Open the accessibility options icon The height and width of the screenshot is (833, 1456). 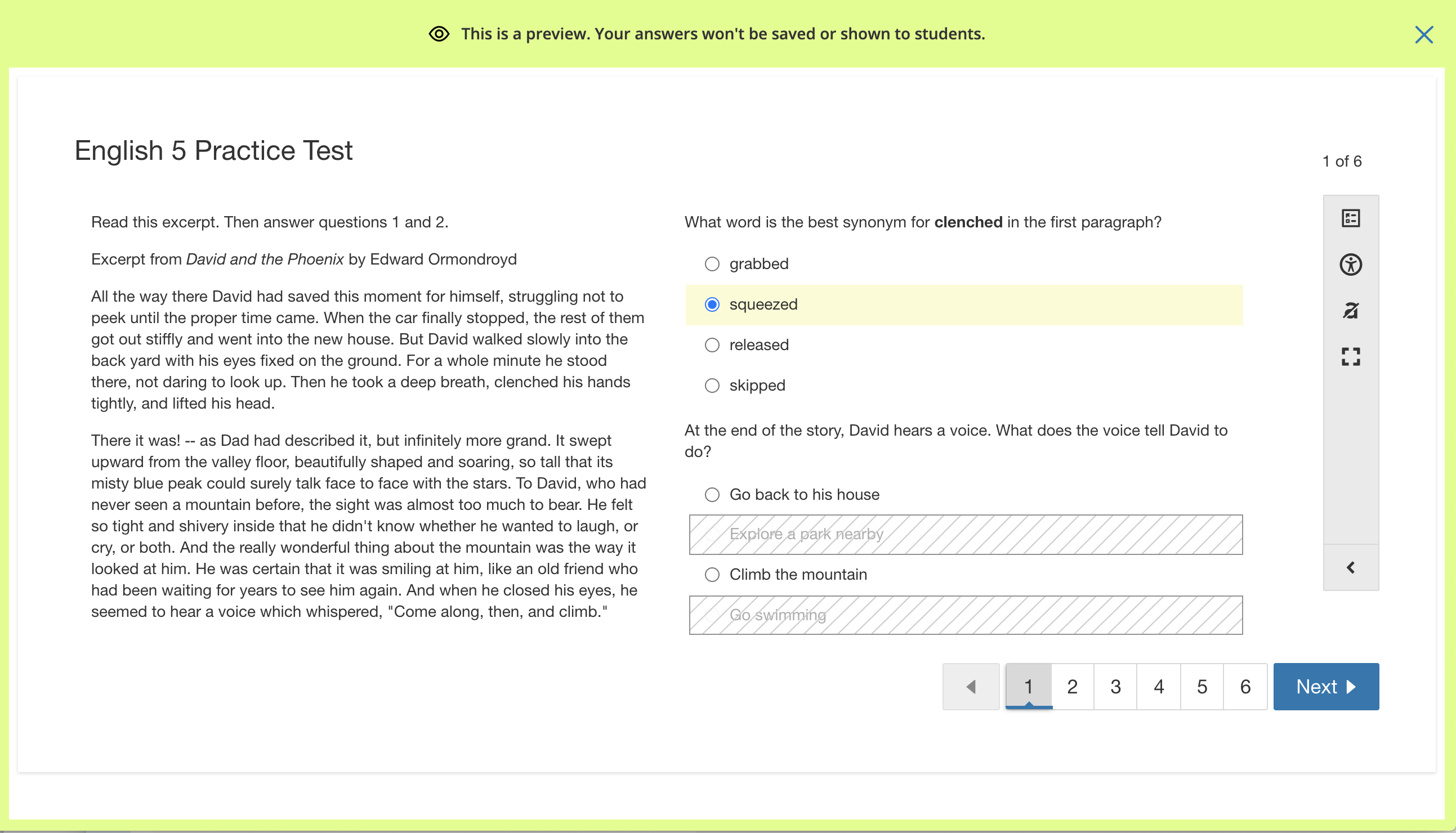tap(1351, 265)
